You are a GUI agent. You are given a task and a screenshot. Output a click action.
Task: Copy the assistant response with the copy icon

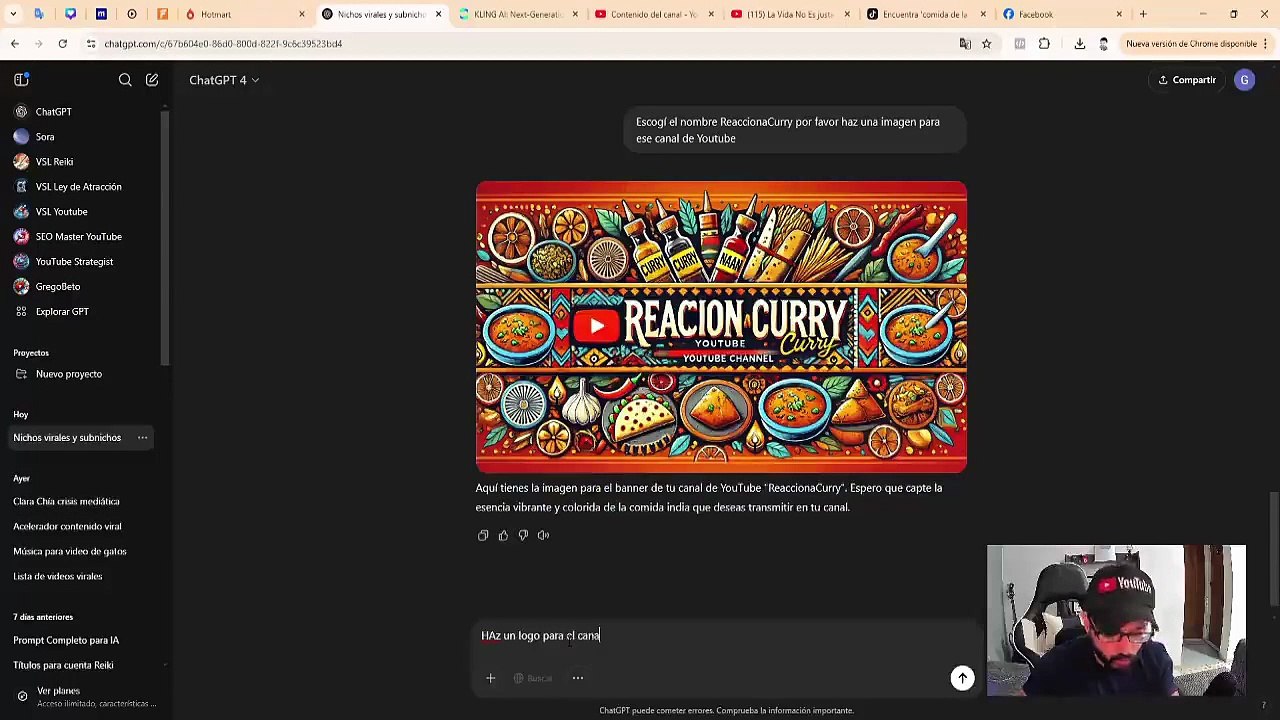coord(483,535)
